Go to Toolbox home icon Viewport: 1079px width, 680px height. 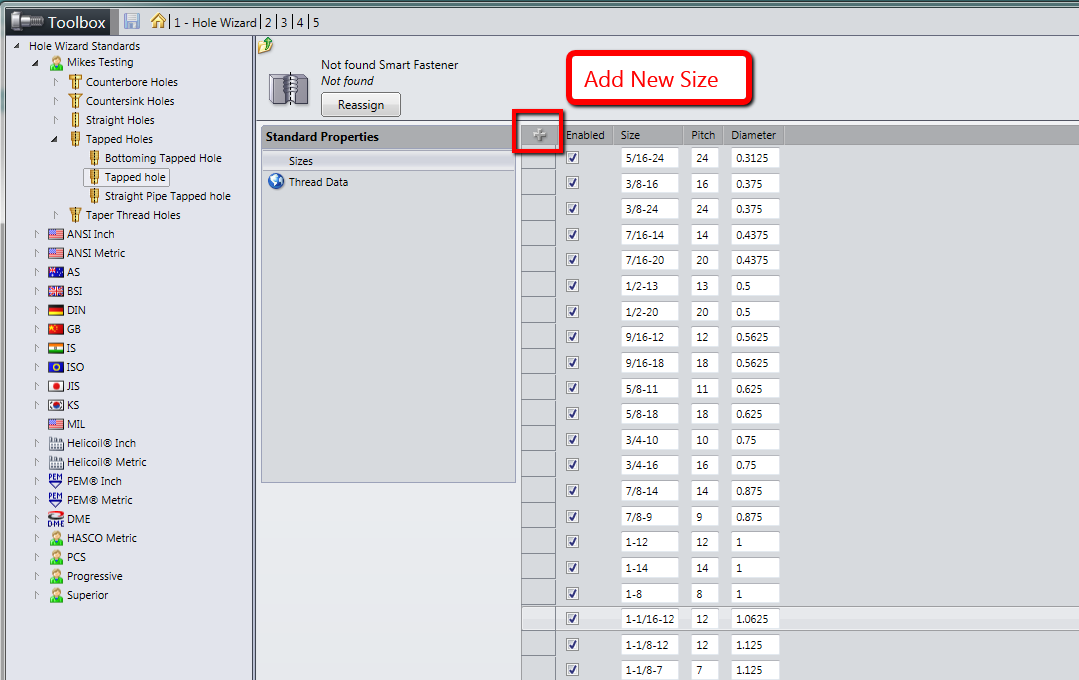[158, 21]
